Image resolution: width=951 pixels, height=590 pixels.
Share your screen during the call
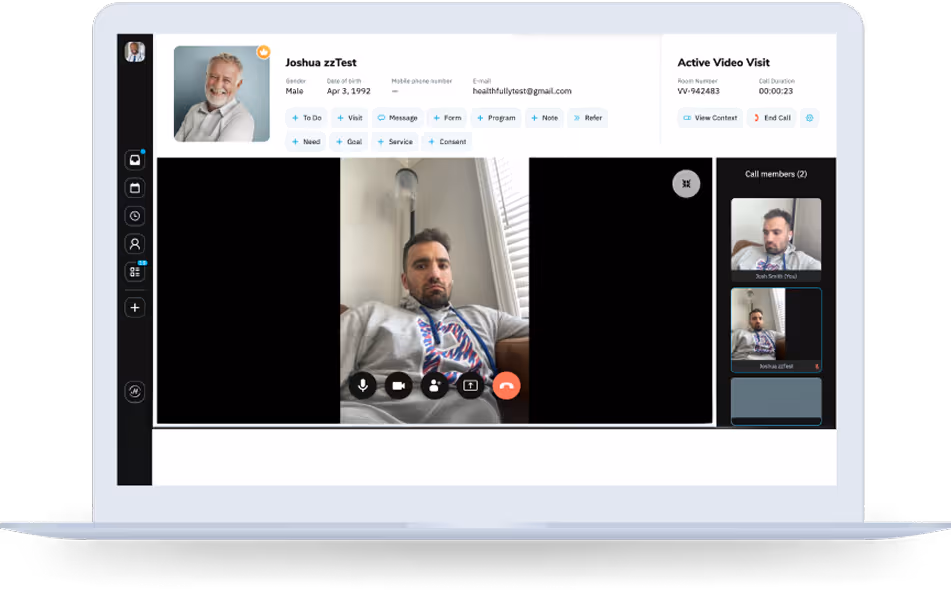470,385
